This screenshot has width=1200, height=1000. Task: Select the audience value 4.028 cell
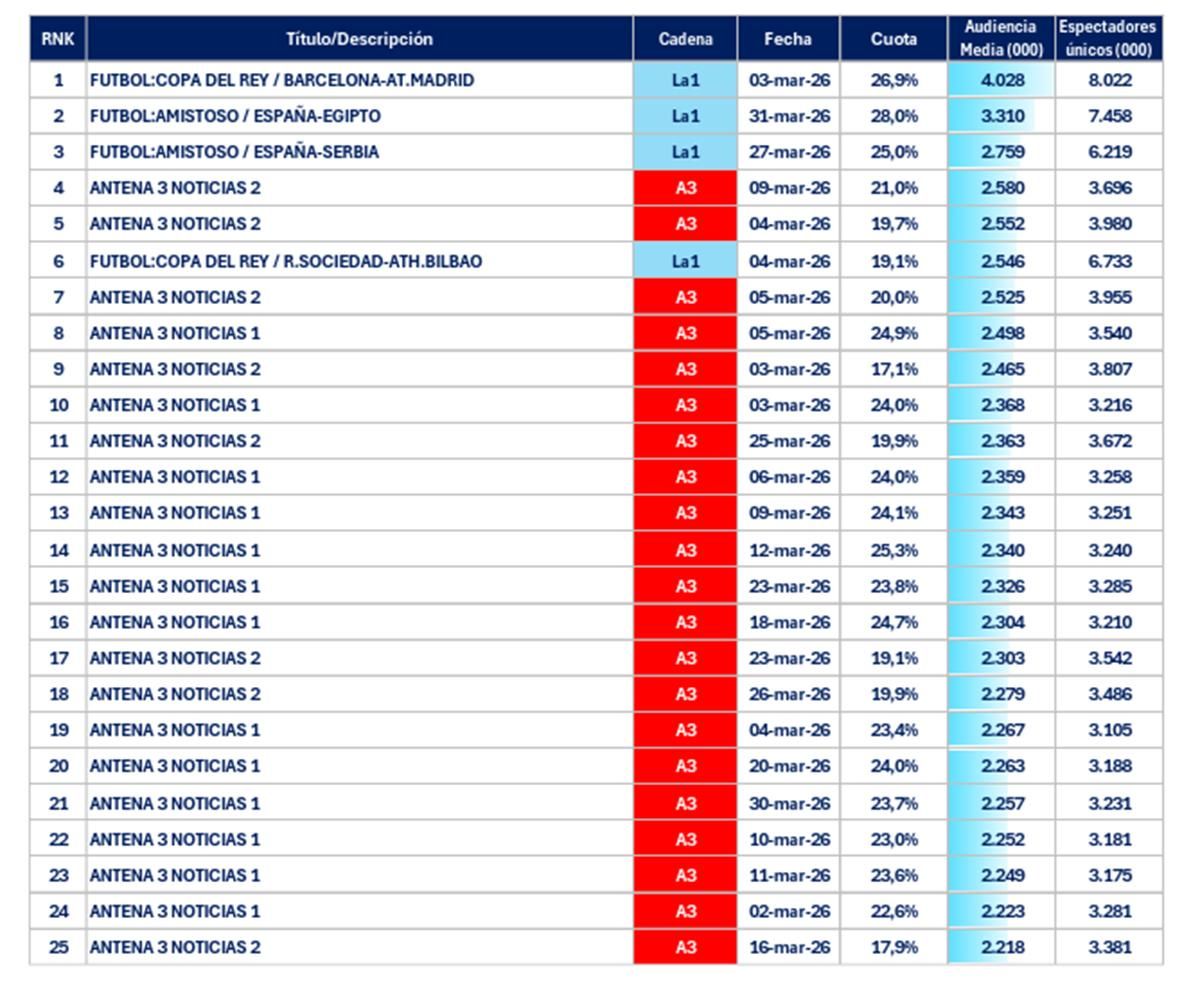[1001, 80]
